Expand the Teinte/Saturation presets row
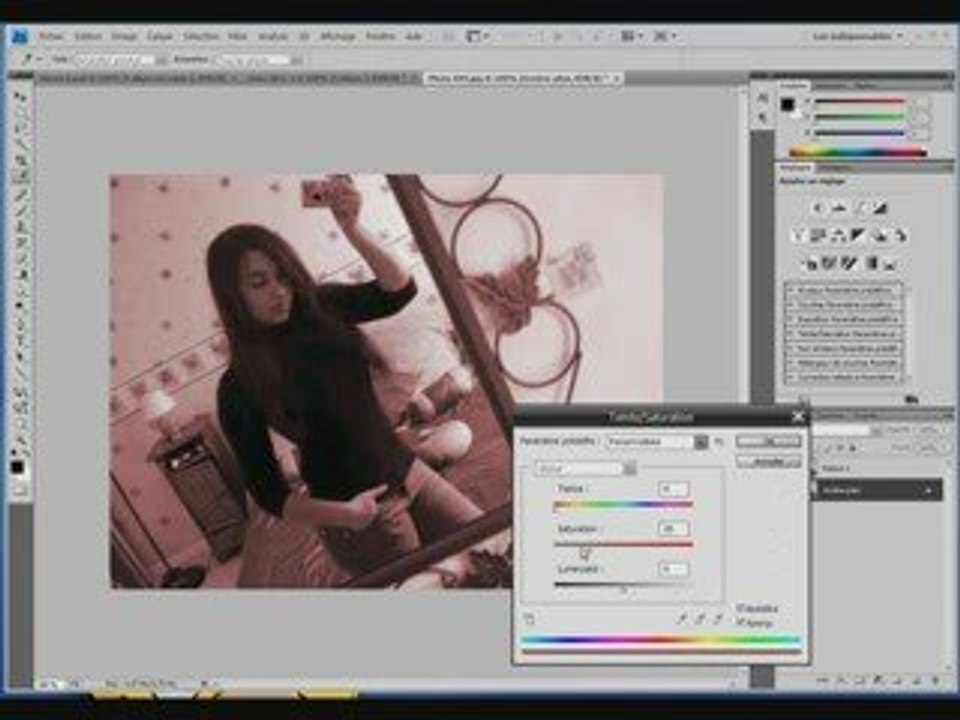The width and height of the screenshot is (960, 720). point(790,334)
